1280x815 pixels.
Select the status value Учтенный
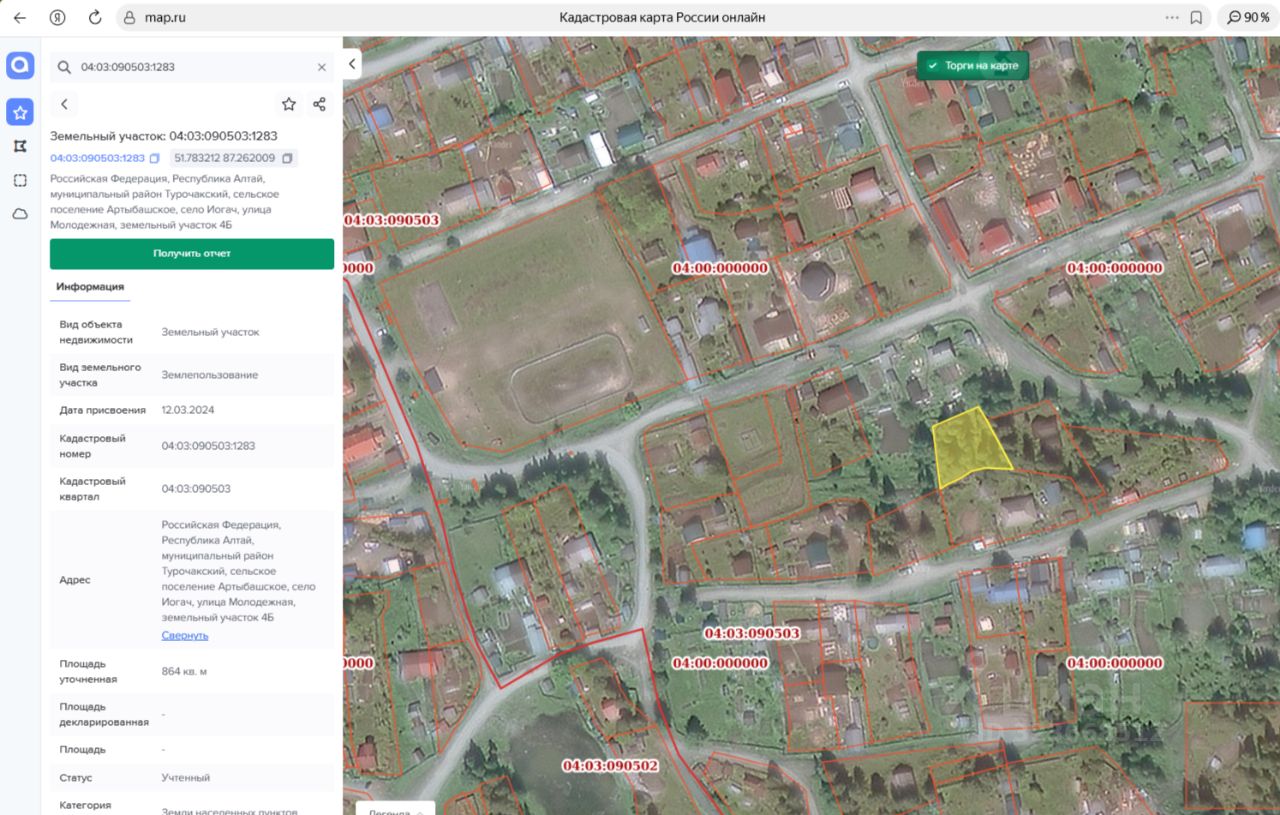186,777
